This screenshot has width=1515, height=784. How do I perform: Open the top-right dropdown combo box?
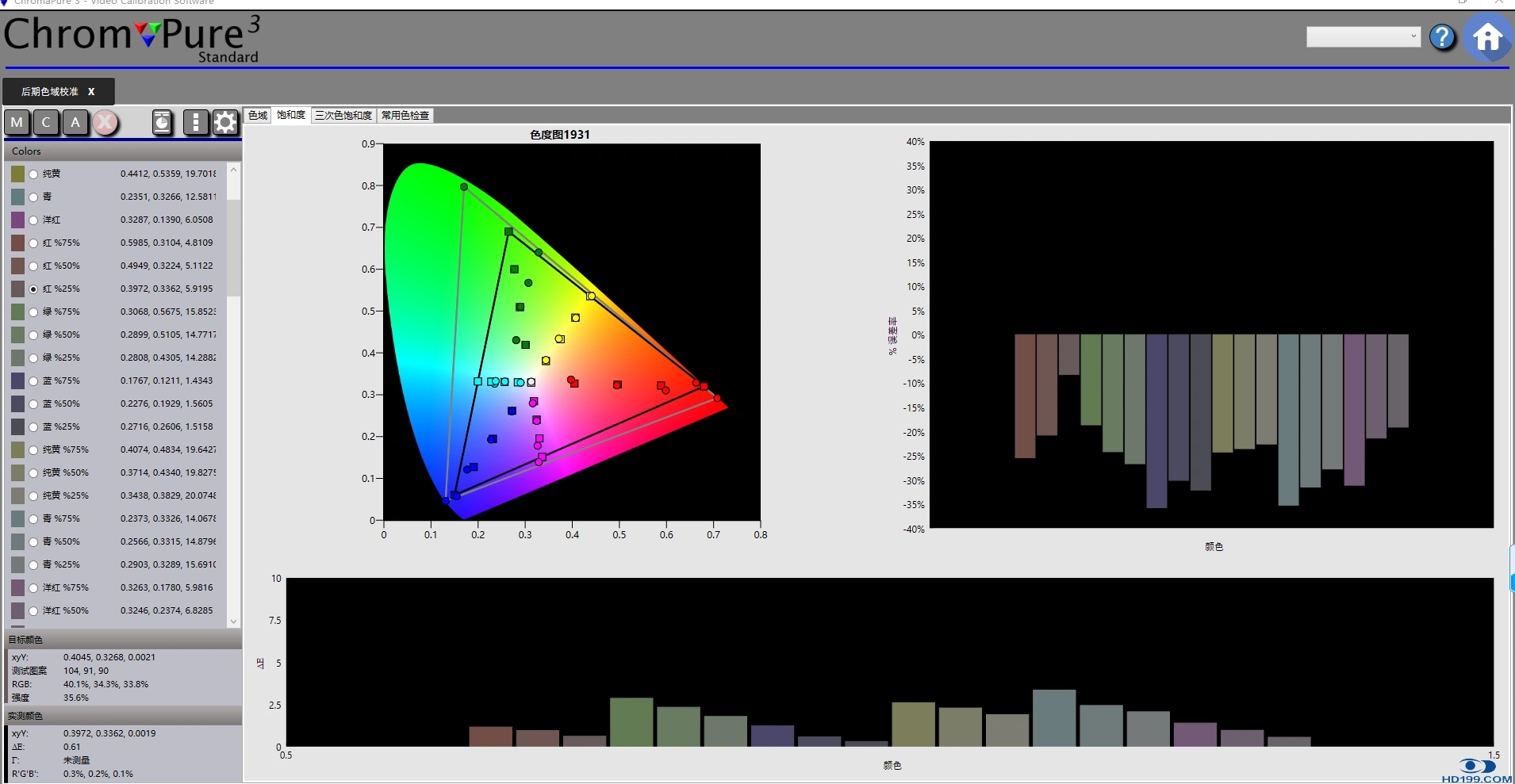(x=1363, y=36)
